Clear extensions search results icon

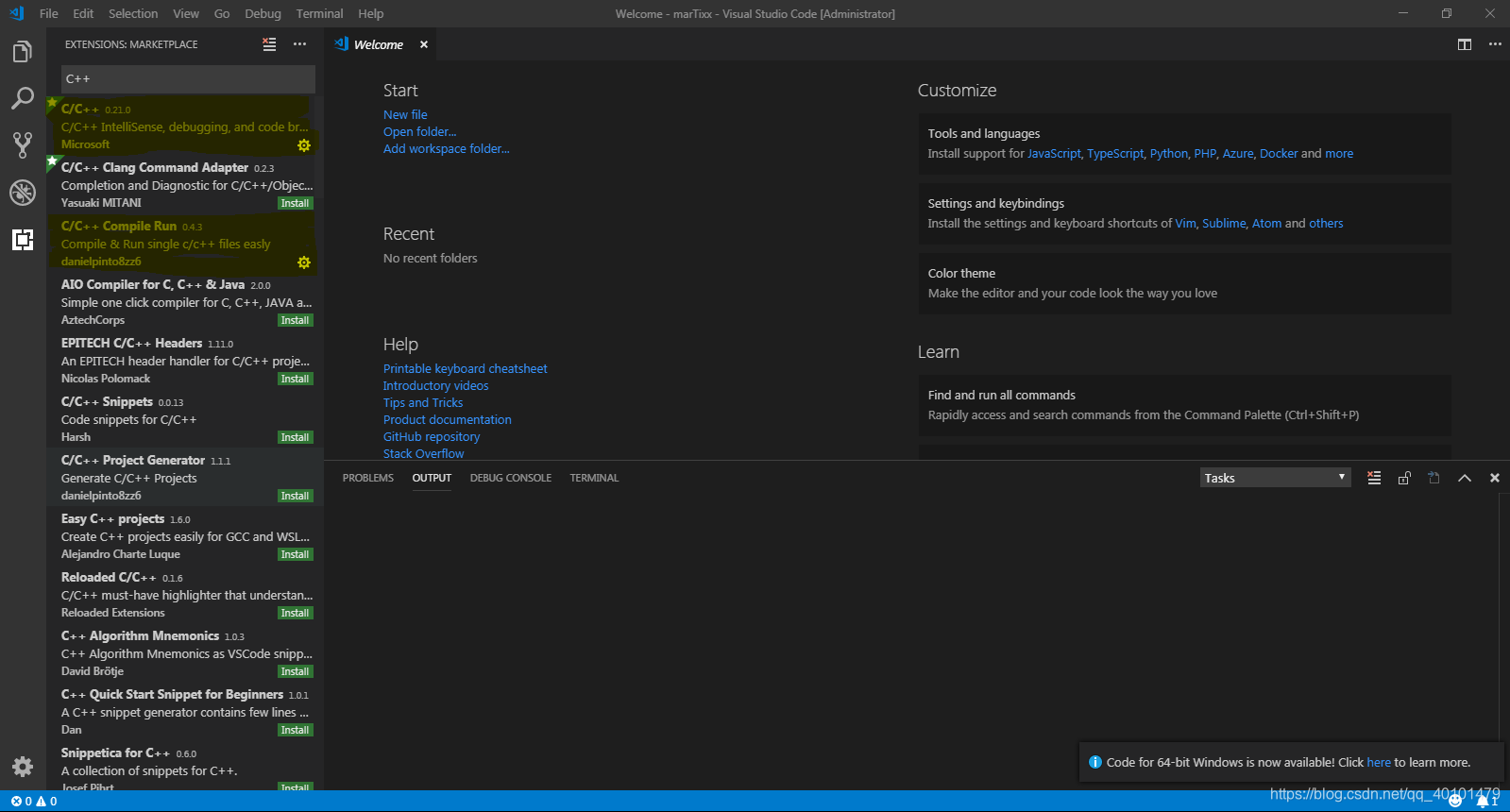[269, 44]
